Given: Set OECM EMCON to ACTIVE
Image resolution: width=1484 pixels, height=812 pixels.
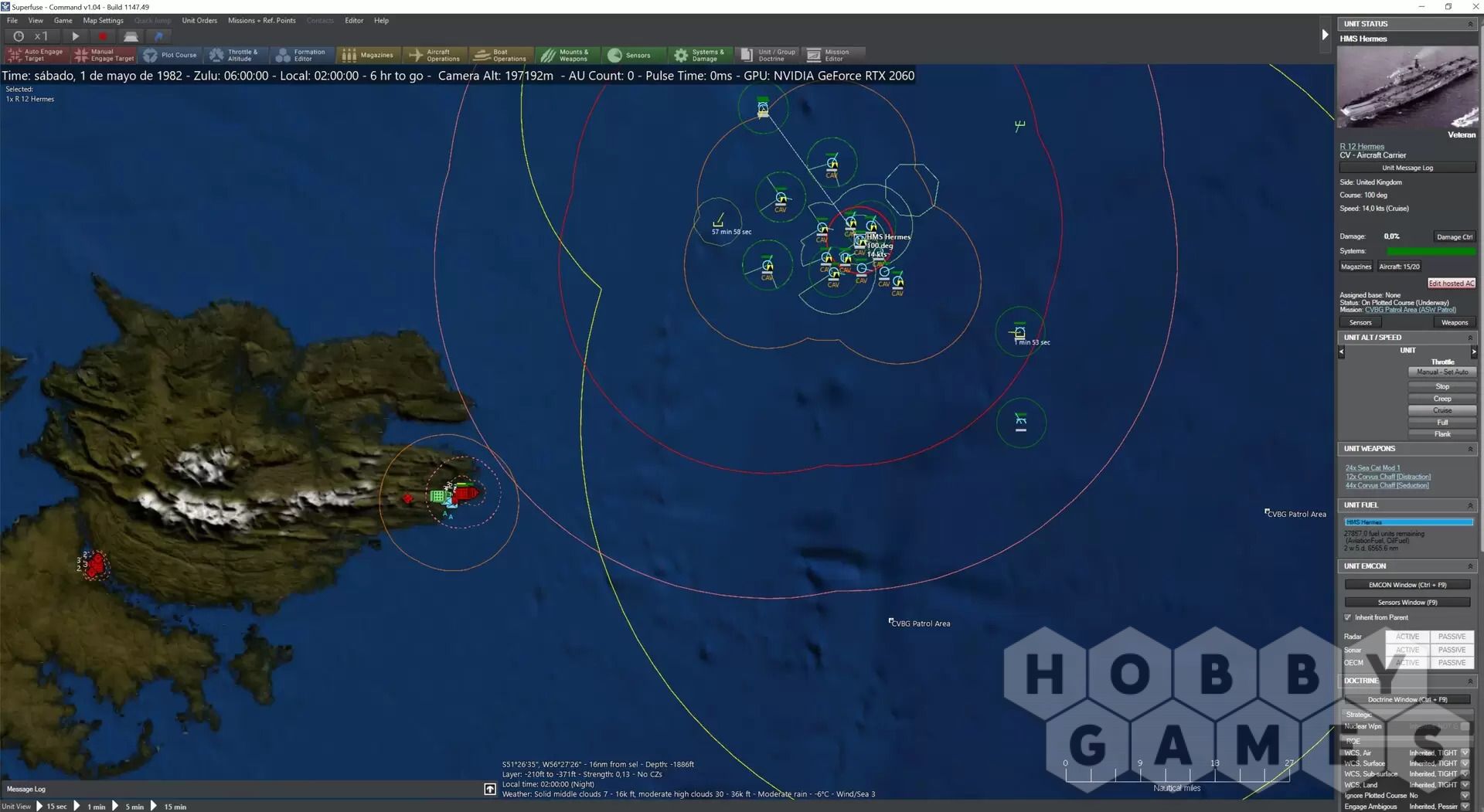Looking at the screenshot, I should click(x=1407, y=663).
